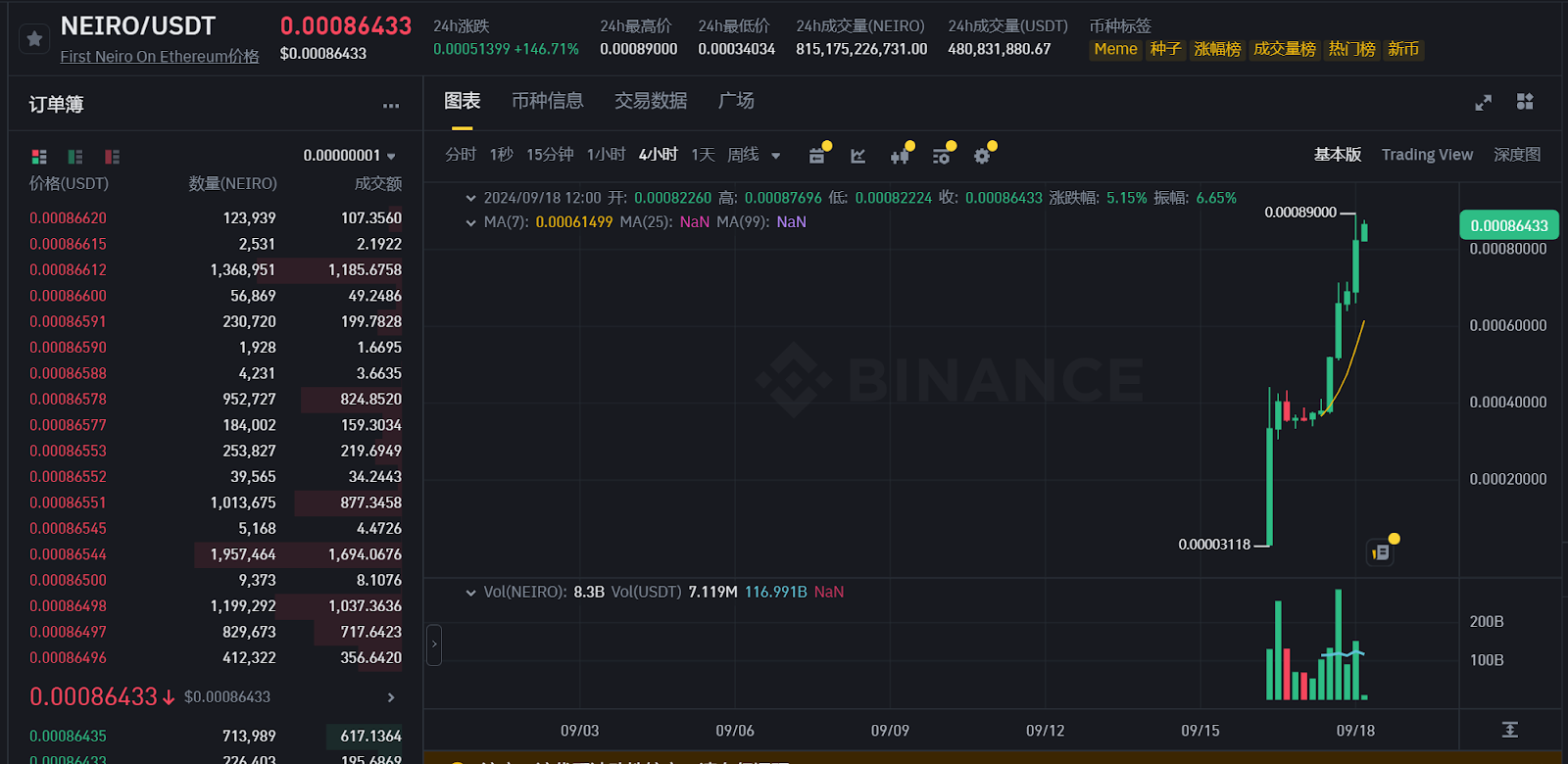Open the technical indicators settings icon

[x=941, y=156]
